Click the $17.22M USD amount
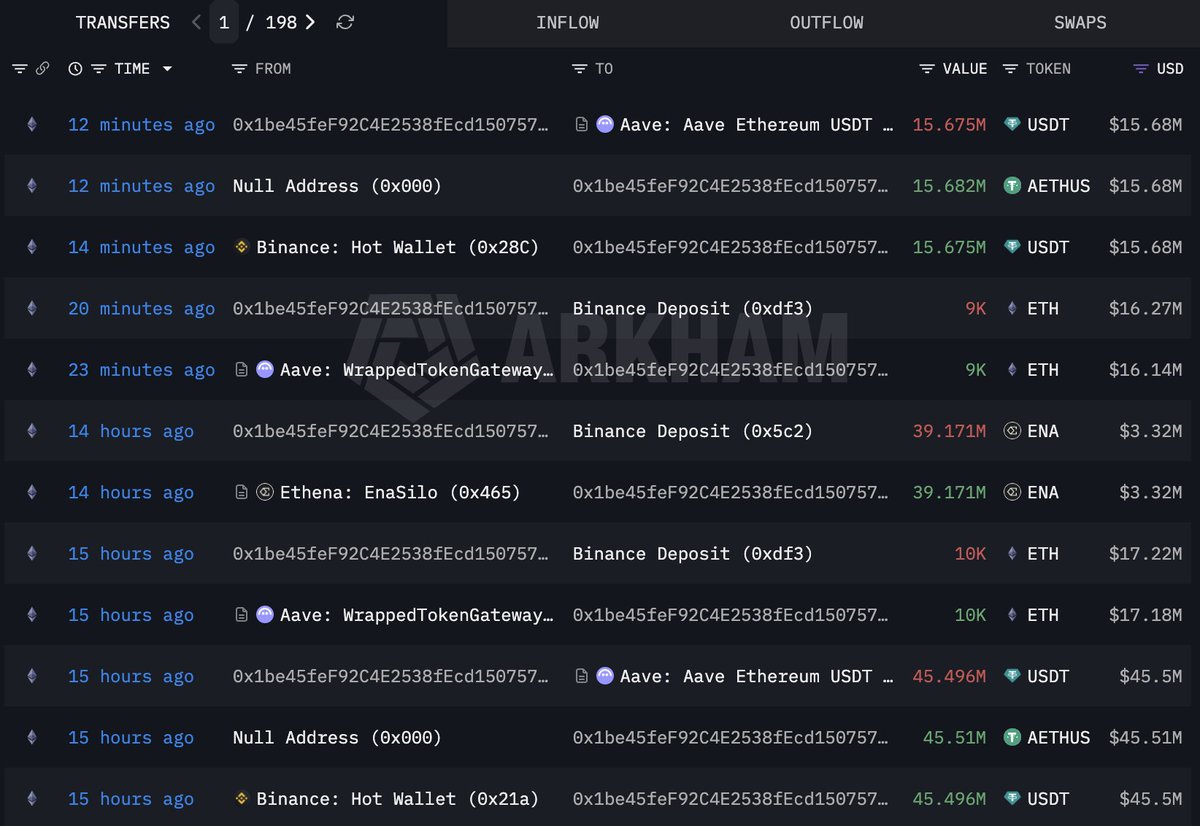Screen dimensions: 1200x826 click(1145, 553)
